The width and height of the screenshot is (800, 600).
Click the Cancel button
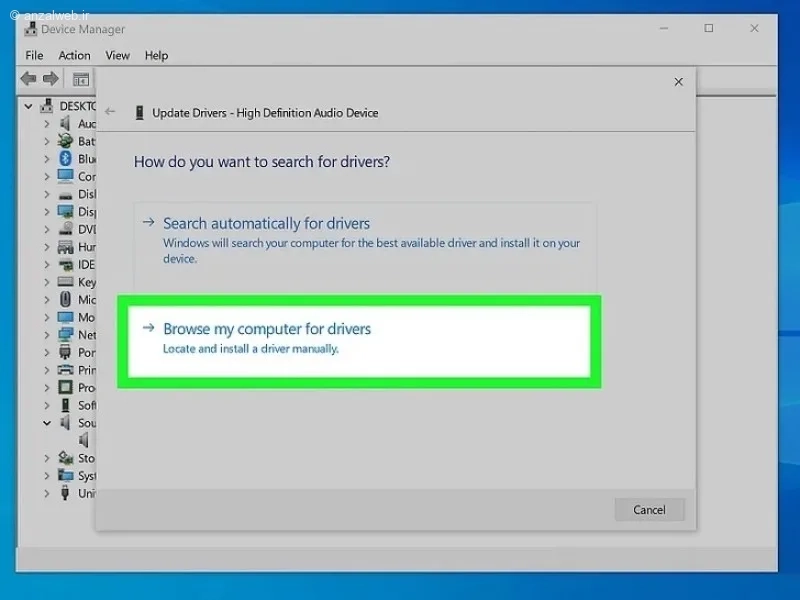click(x=649, y=510)
